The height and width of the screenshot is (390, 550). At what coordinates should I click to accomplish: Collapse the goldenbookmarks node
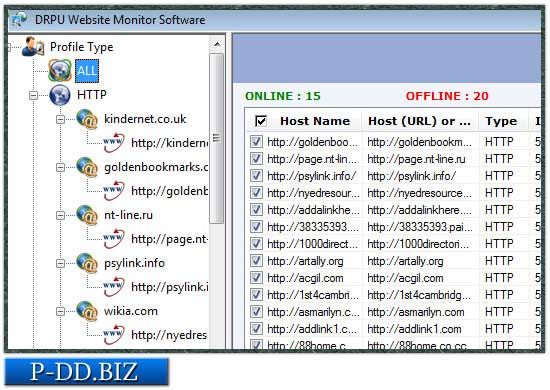click(x=60, y=167)
